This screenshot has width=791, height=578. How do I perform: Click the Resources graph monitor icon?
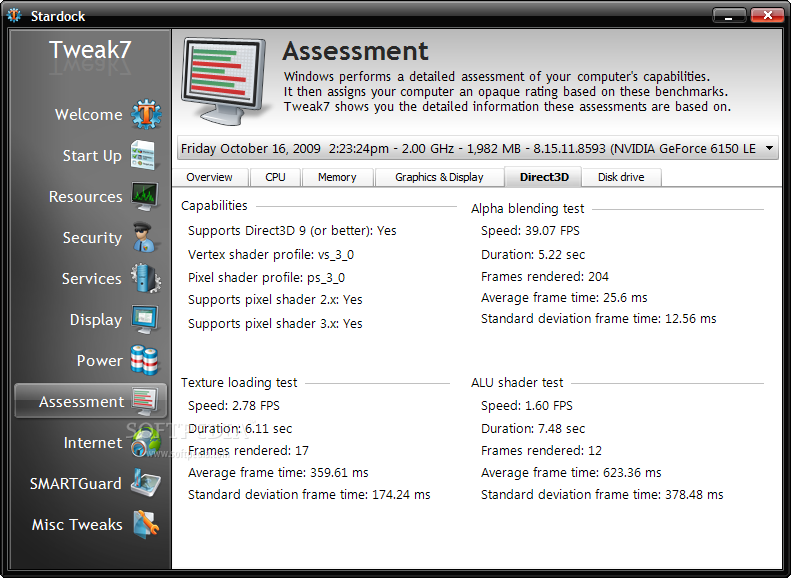(145, 196)
